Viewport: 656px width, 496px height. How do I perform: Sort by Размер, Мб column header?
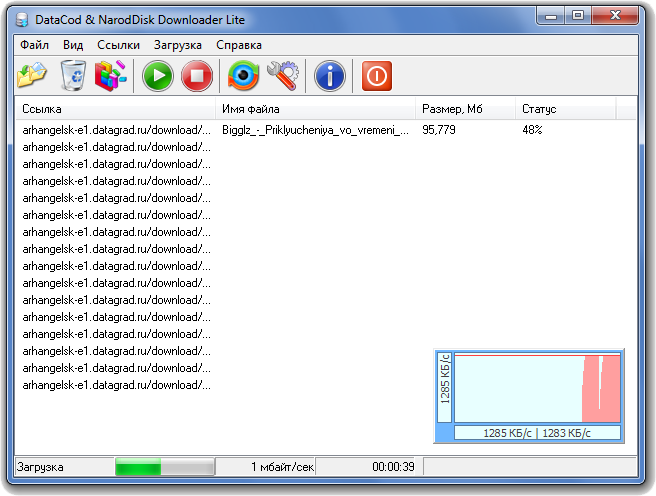[465, 109]
